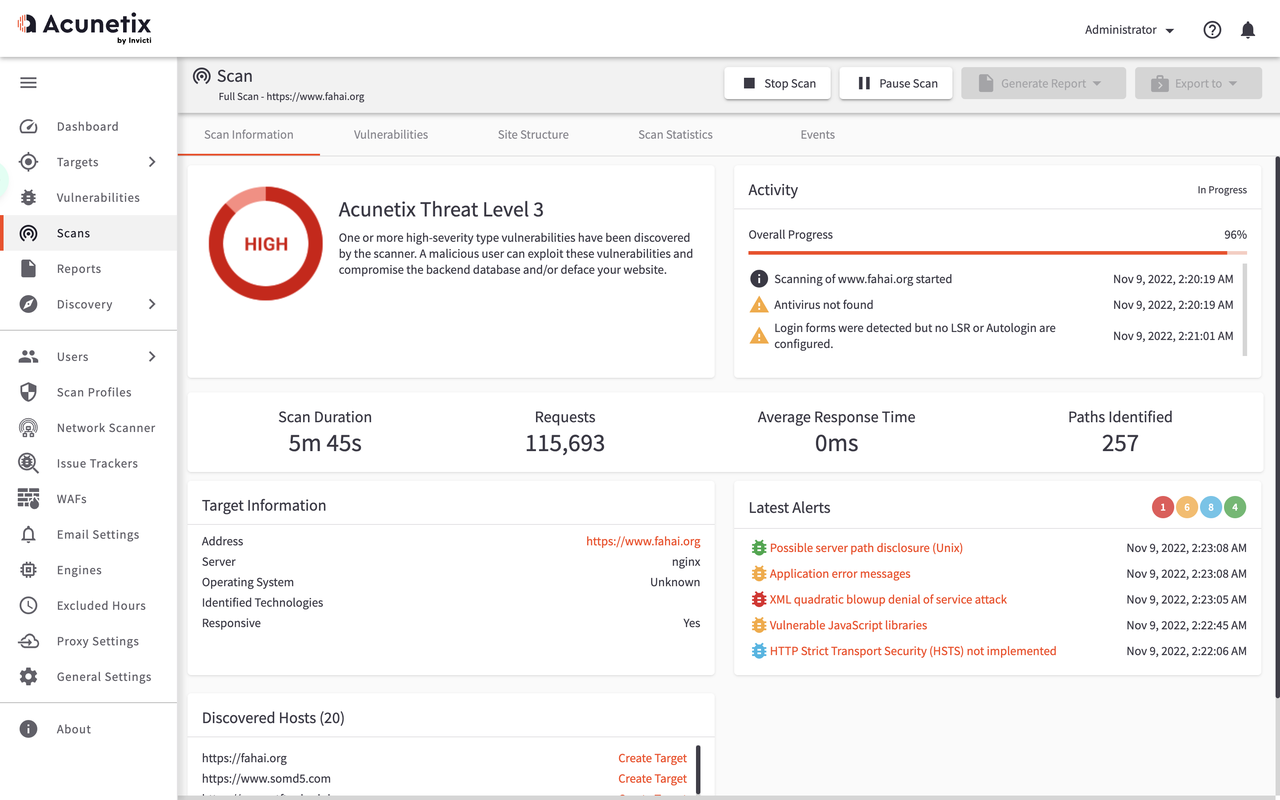Click the Proxy Settings cloud icon
This screenshot has height=800, width=1280.
pos(28,641)
